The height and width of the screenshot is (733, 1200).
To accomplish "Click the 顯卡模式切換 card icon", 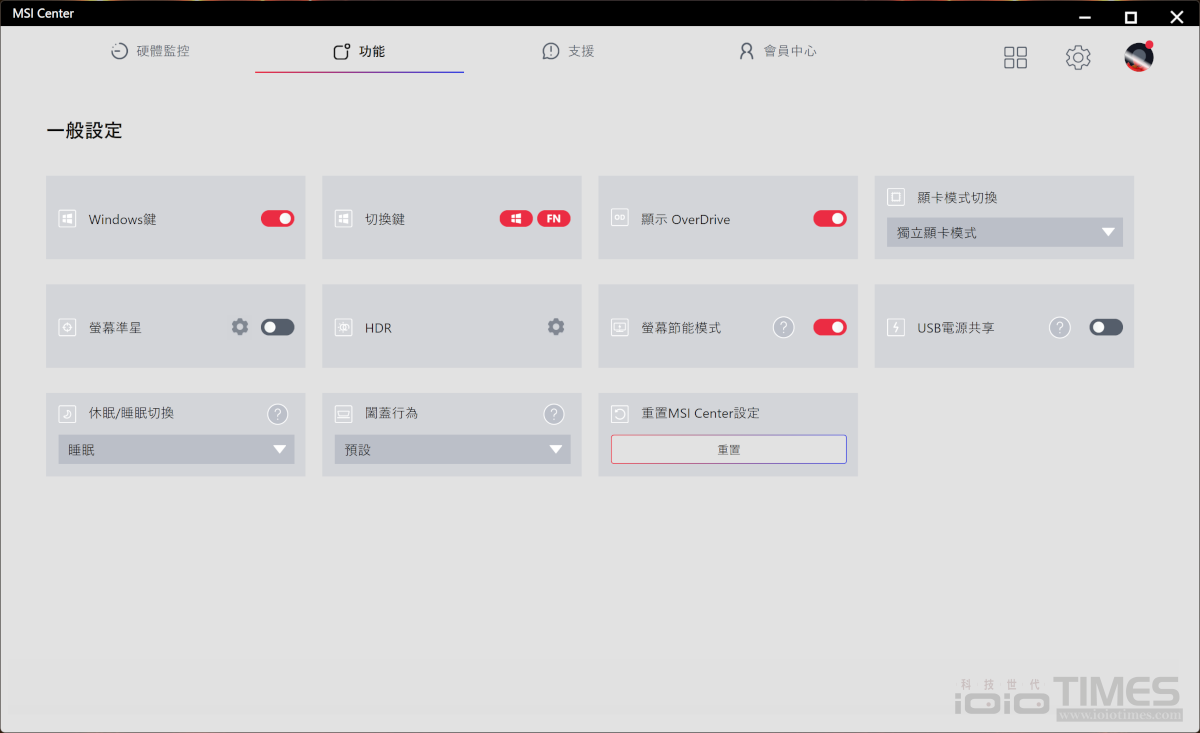I will (x=896, y=197).
